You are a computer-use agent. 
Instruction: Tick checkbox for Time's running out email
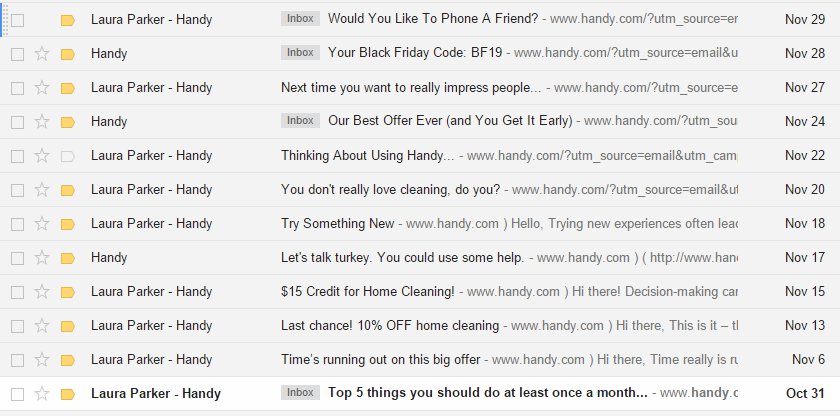pyautogui.click(x=17, y=359)
